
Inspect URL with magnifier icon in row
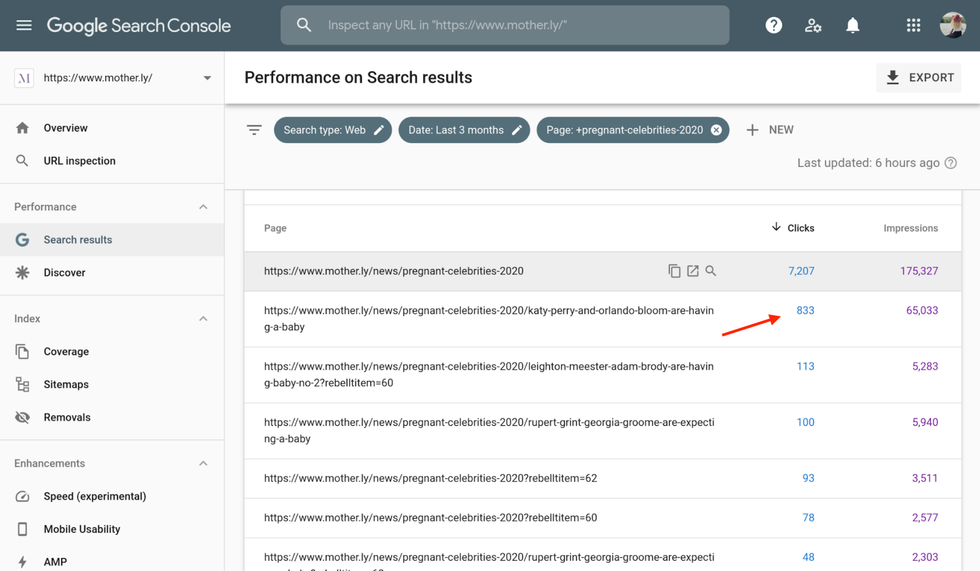pos(711,271)
